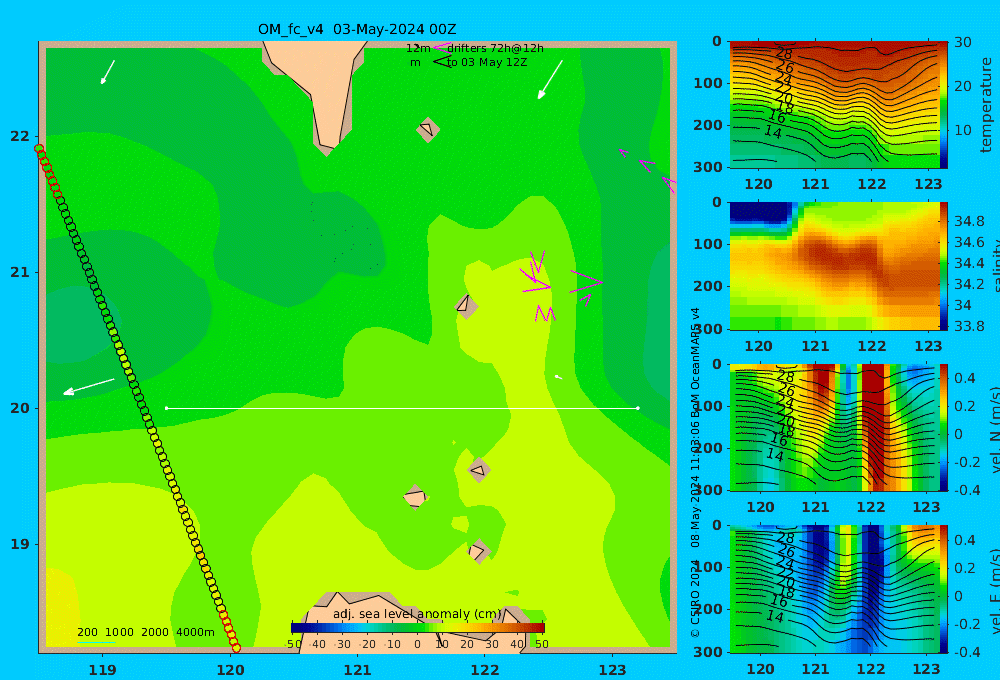Click the 34.8 tick on salinity color bar

tap(969, 221)
